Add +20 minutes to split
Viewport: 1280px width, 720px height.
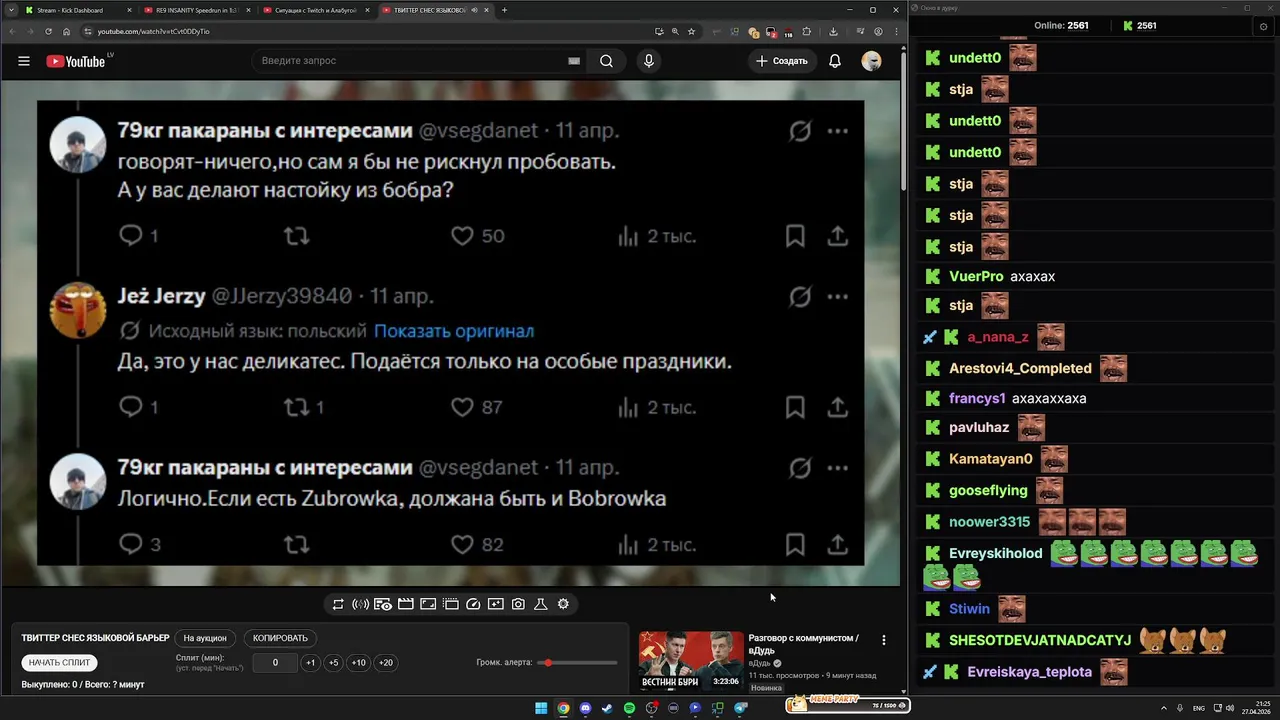tap(385, 663)
